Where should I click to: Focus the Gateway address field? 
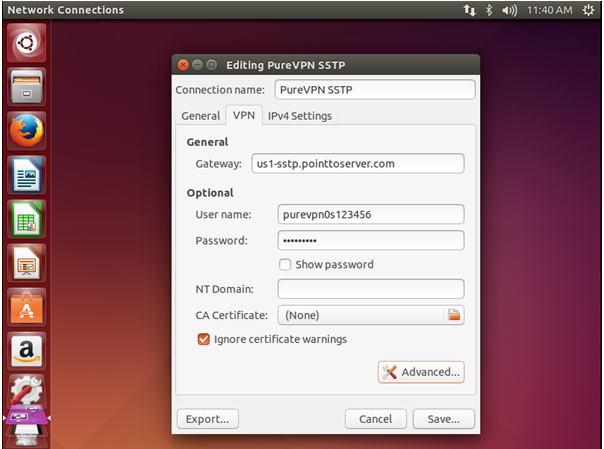(358, 164)
